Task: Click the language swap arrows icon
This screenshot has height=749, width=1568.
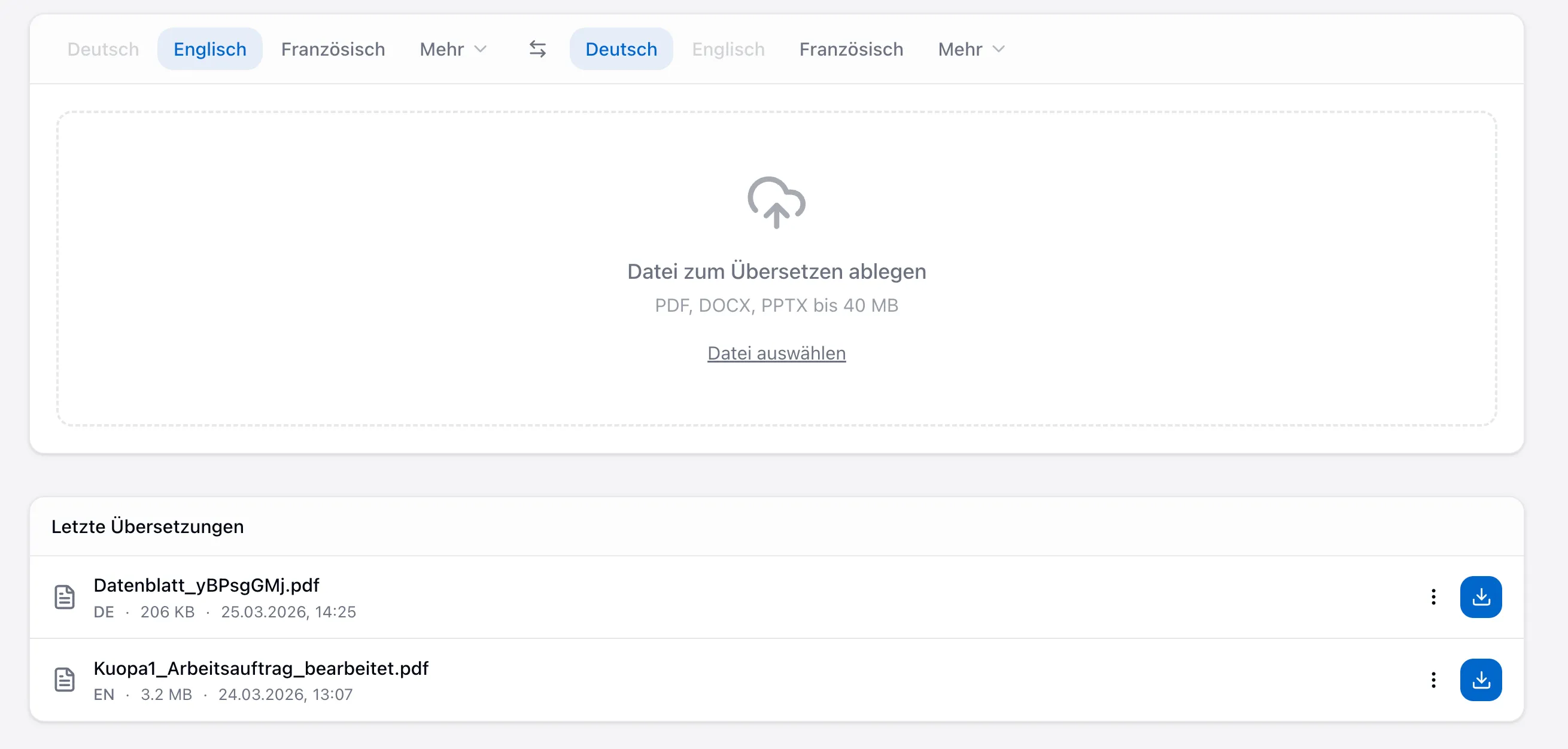Action: click(x=537, y=48)
